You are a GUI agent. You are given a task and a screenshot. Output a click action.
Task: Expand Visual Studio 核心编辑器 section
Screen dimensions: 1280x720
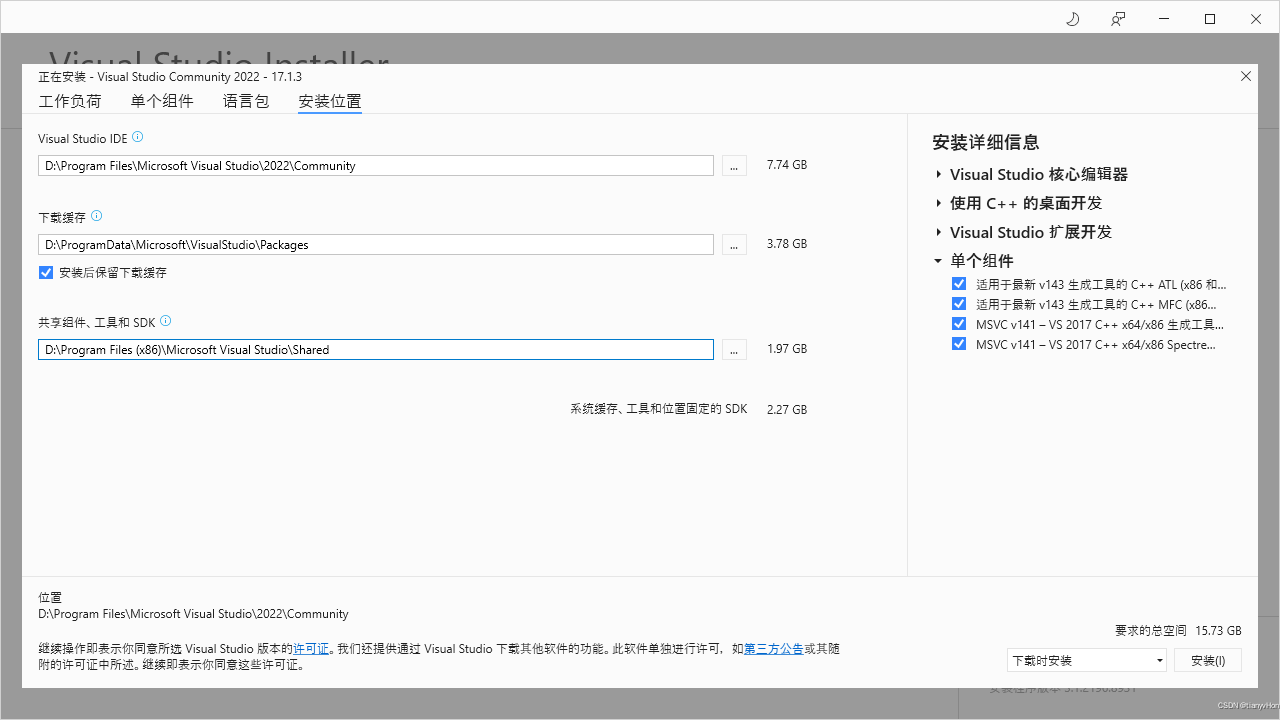(x=939, y=174)
